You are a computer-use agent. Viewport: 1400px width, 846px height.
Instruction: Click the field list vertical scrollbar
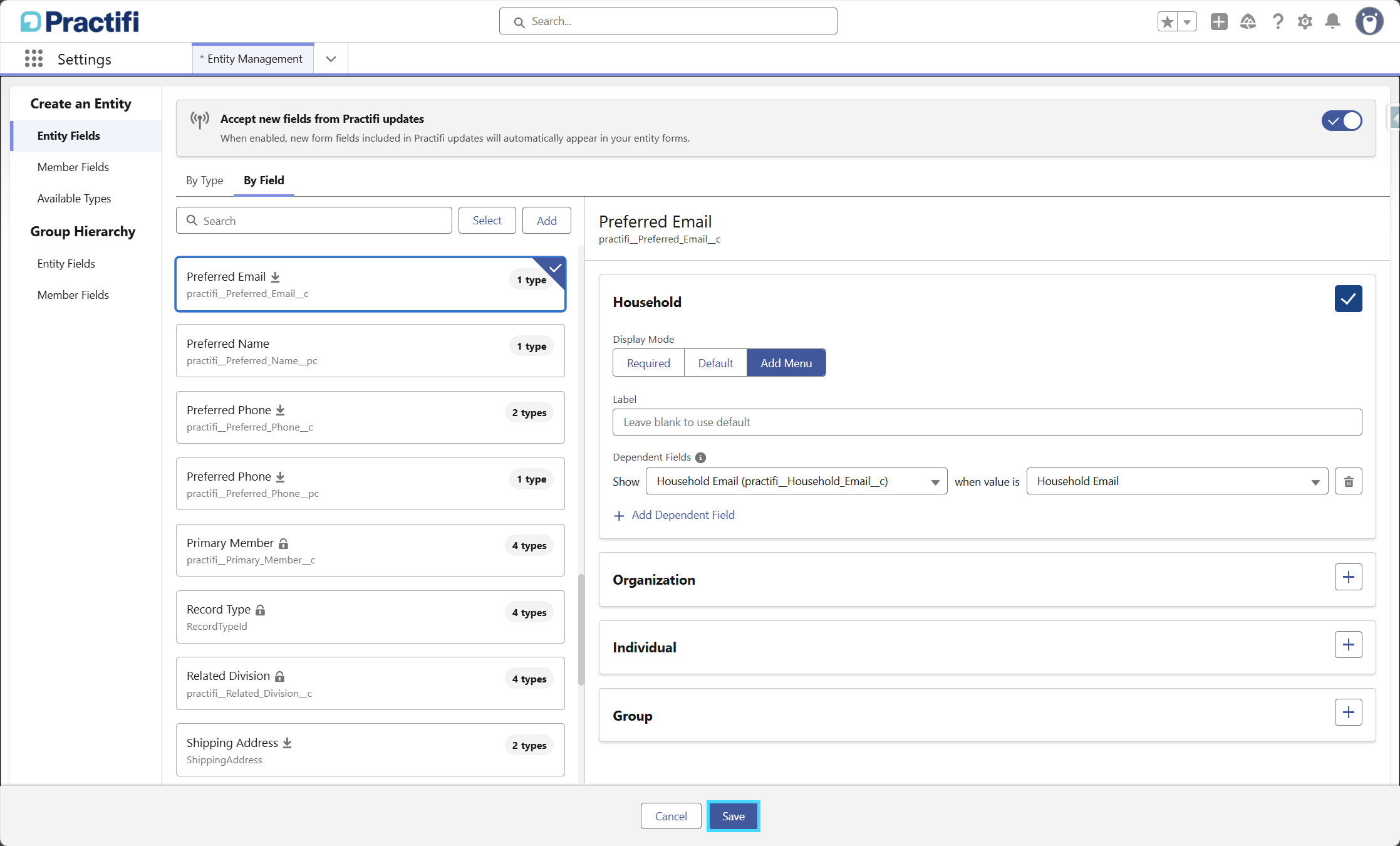click(x=581, y=630)
